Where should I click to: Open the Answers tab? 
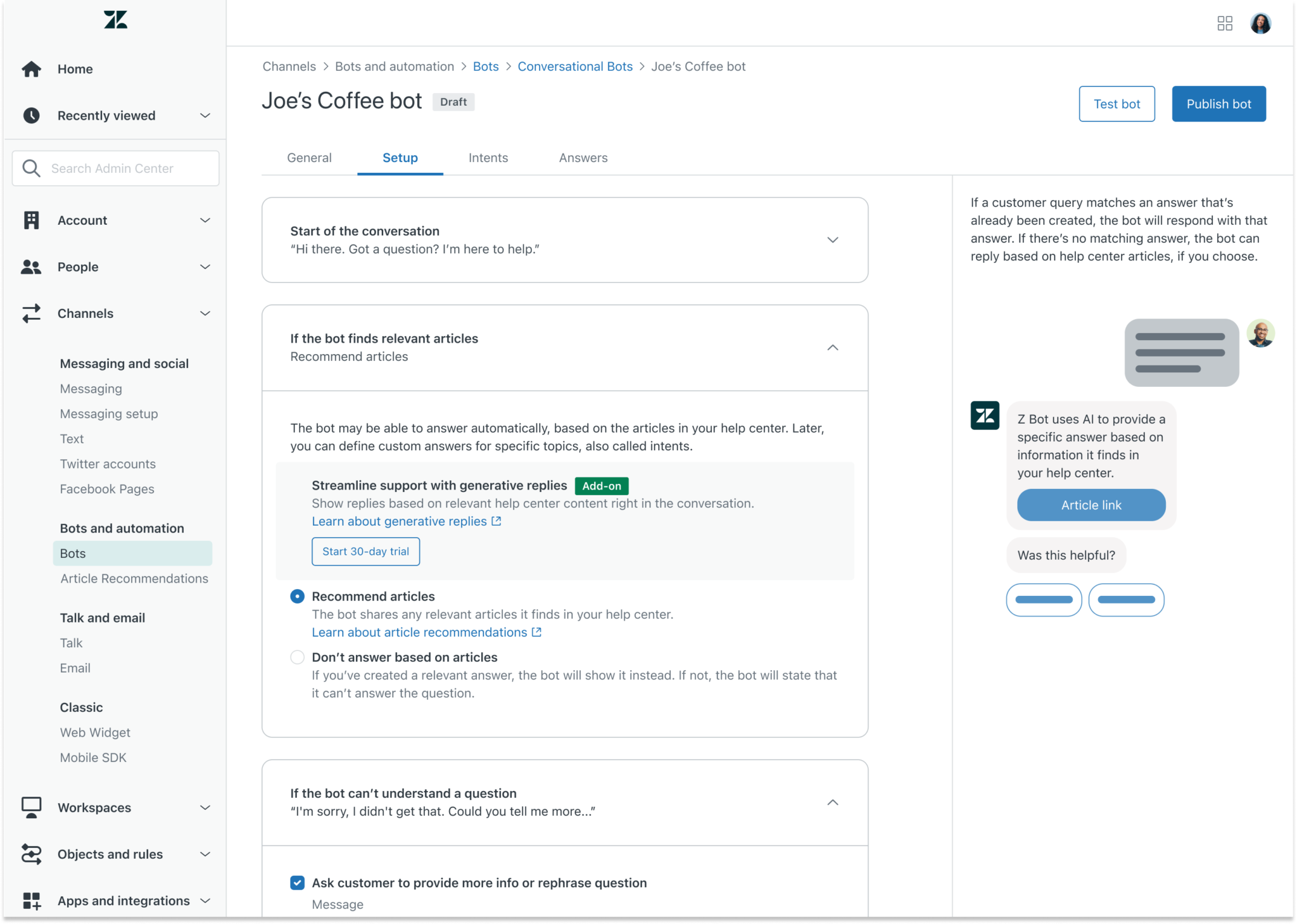click(x=583, y=158)
